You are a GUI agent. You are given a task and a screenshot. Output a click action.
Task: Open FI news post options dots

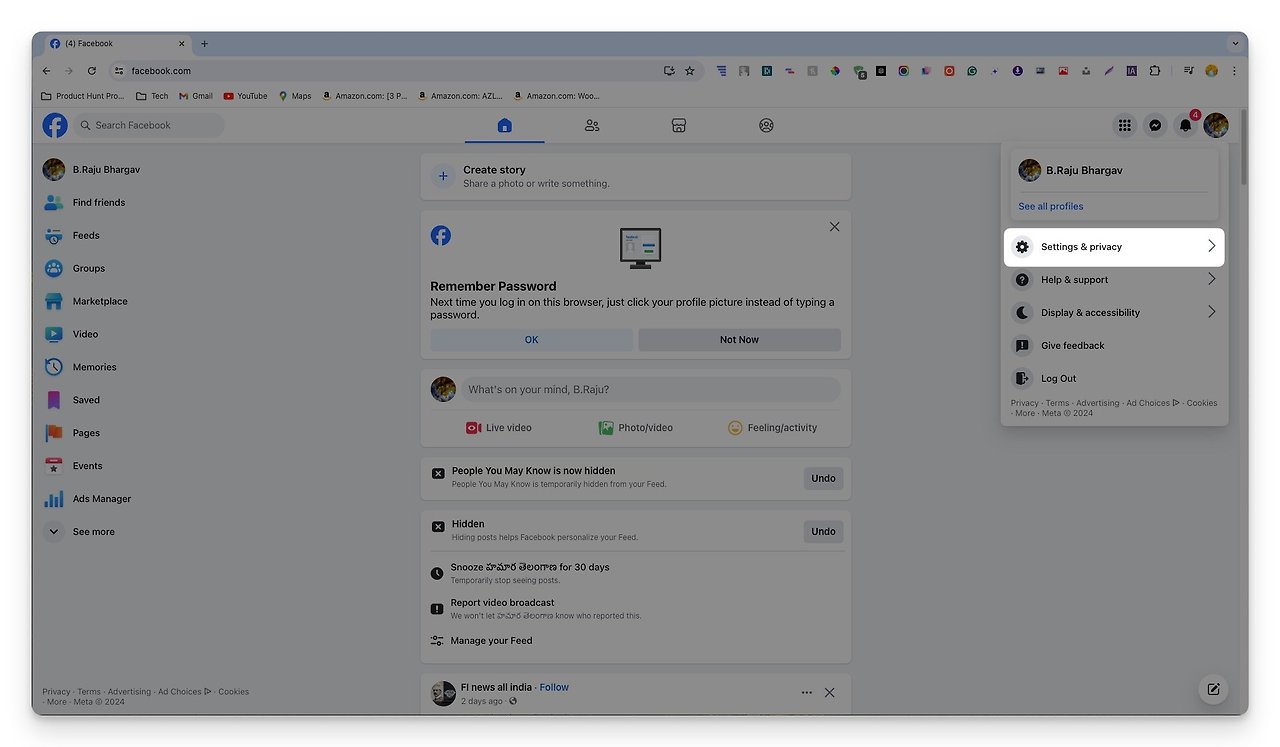(x=806, y=693)
